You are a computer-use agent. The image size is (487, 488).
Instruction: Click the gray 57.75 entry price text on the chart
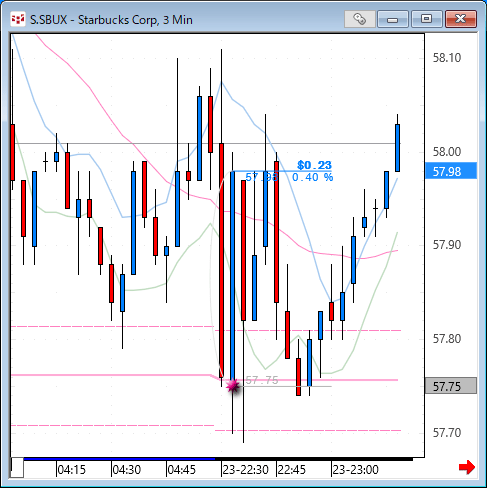[x=262, y=380]
